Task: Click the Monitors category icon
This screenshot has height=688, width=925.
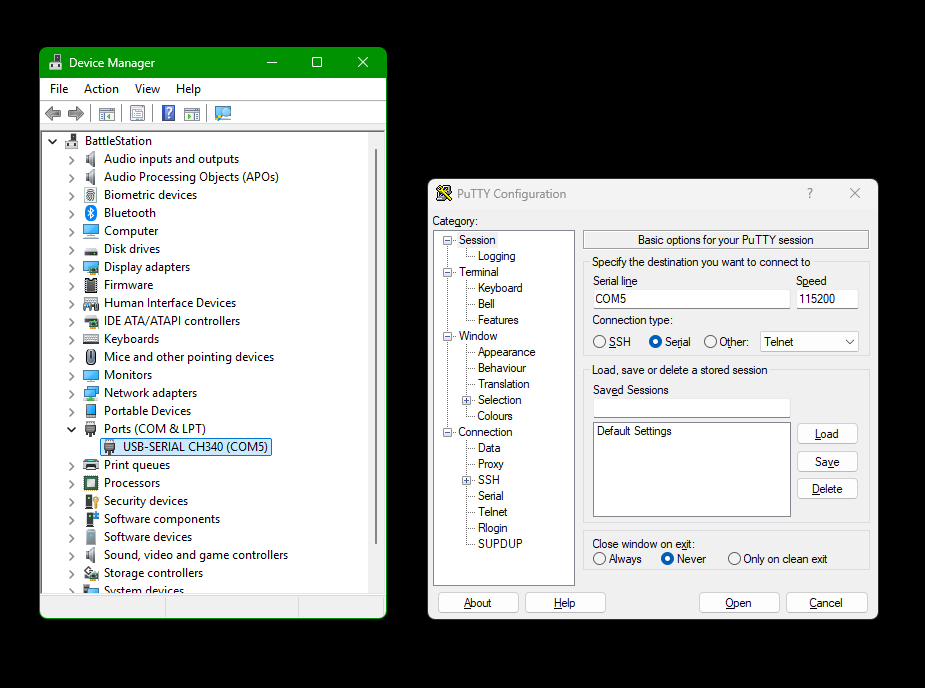Action: tap(91, 375)
